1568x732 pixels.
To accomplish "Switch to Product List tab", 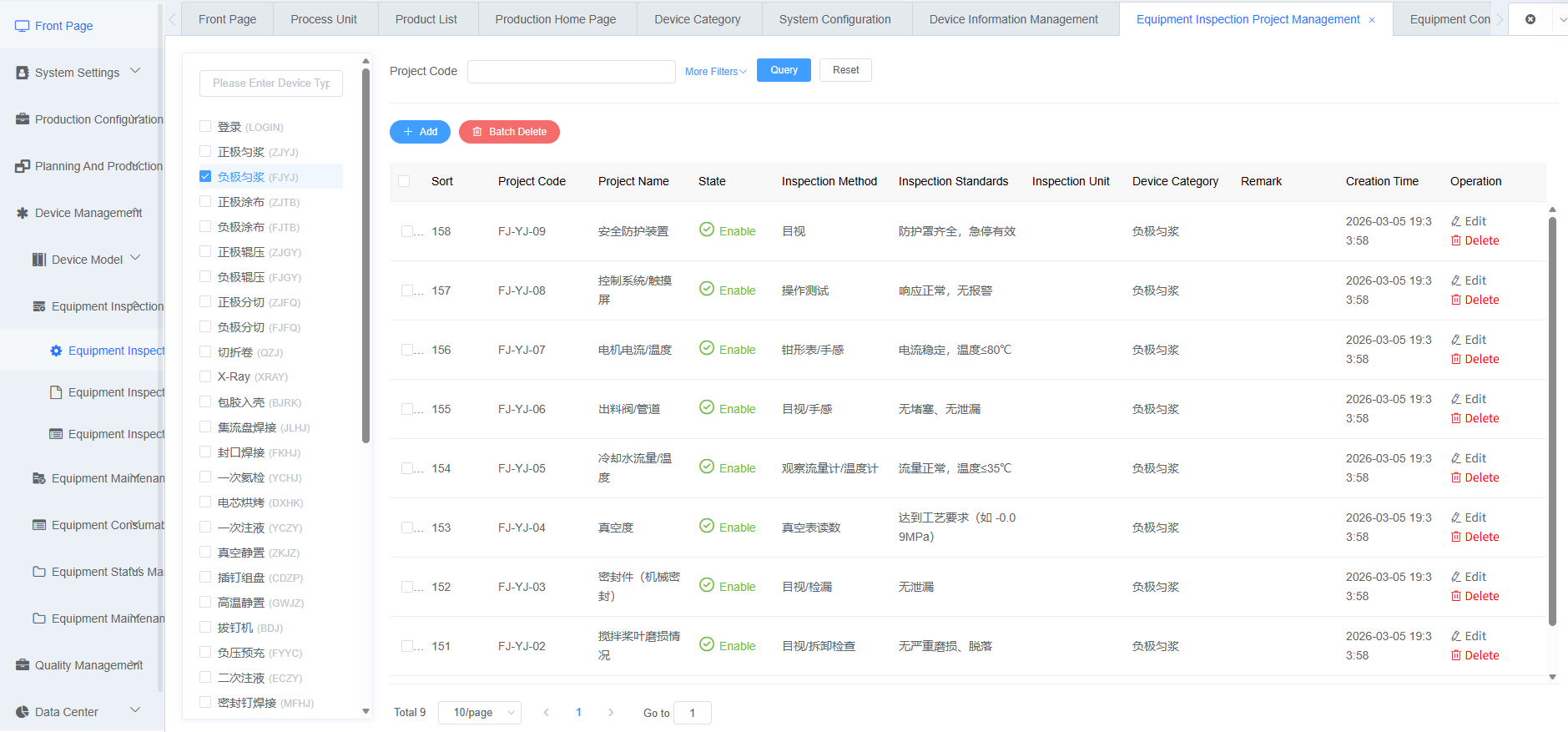I will [426, 19].
